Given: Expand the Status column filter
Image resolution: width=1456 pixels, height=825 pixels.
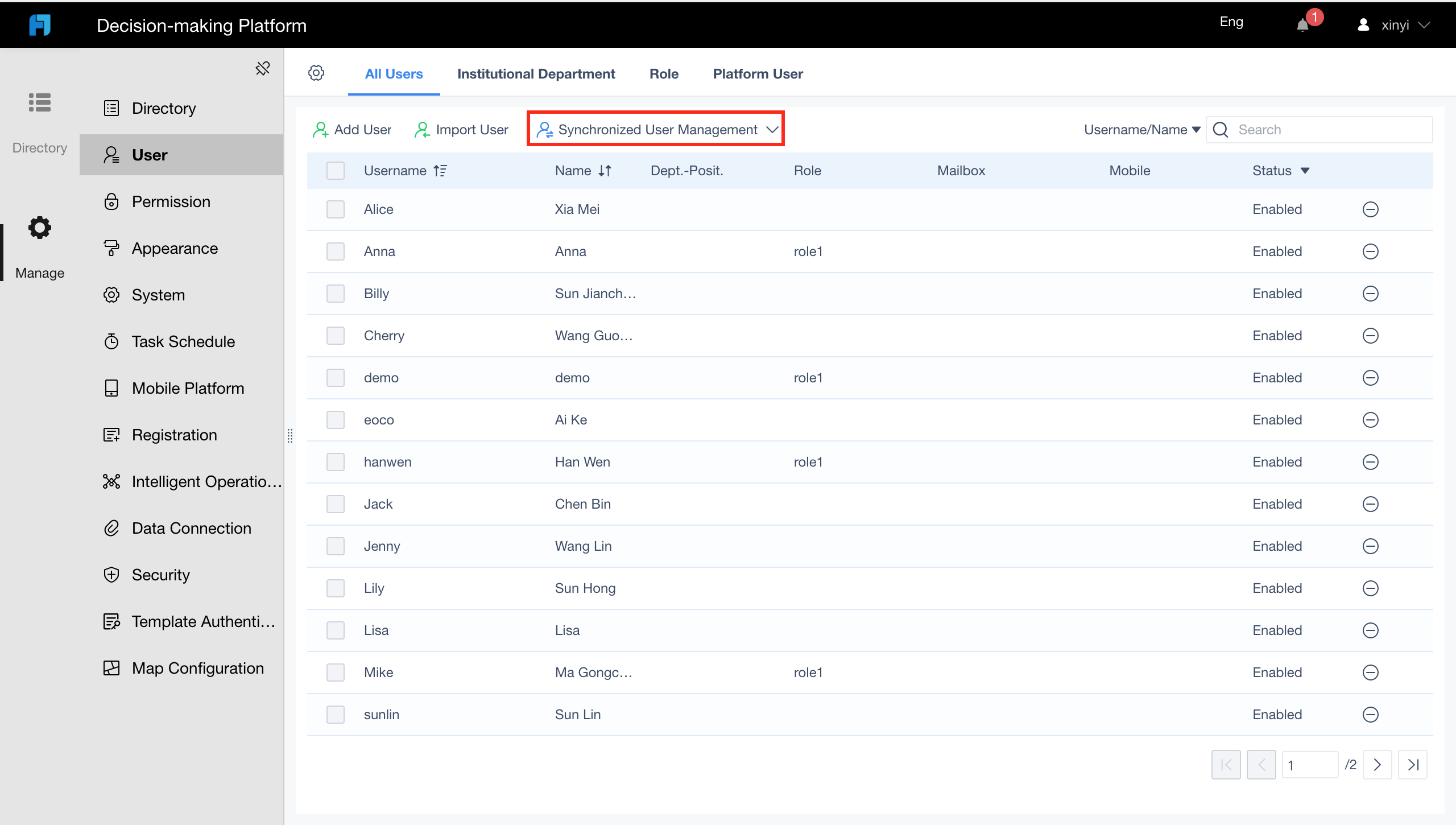Looking at the screenshot, I should (1305, 170).
